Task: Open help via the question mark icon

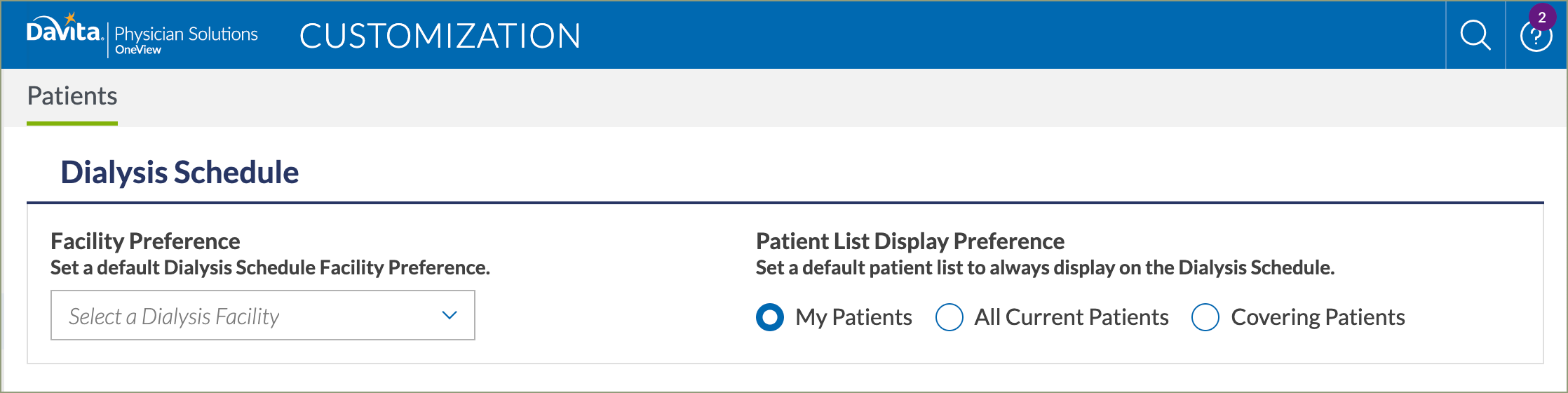Action: [1536, 36]
